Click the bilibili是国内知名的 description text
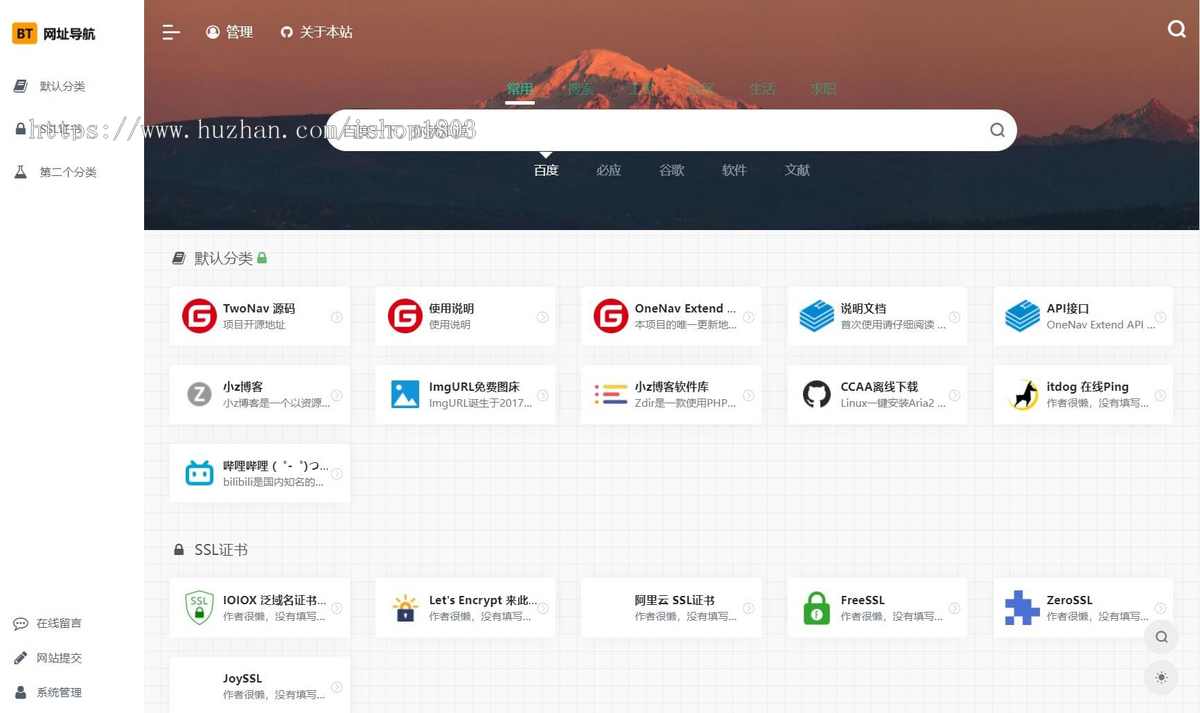 273,481
